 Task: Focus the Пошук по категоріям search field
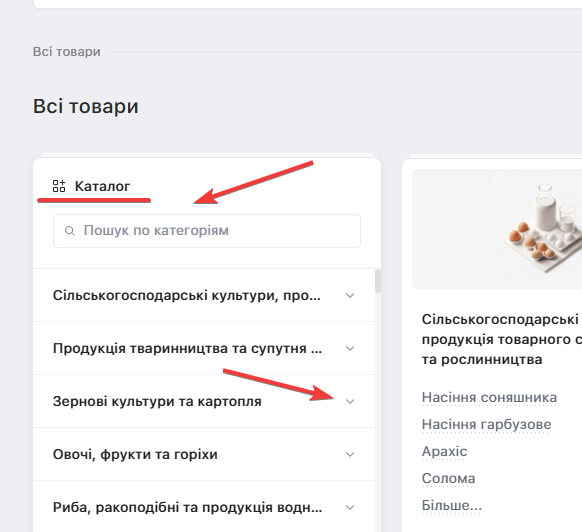tap(207, 231)
